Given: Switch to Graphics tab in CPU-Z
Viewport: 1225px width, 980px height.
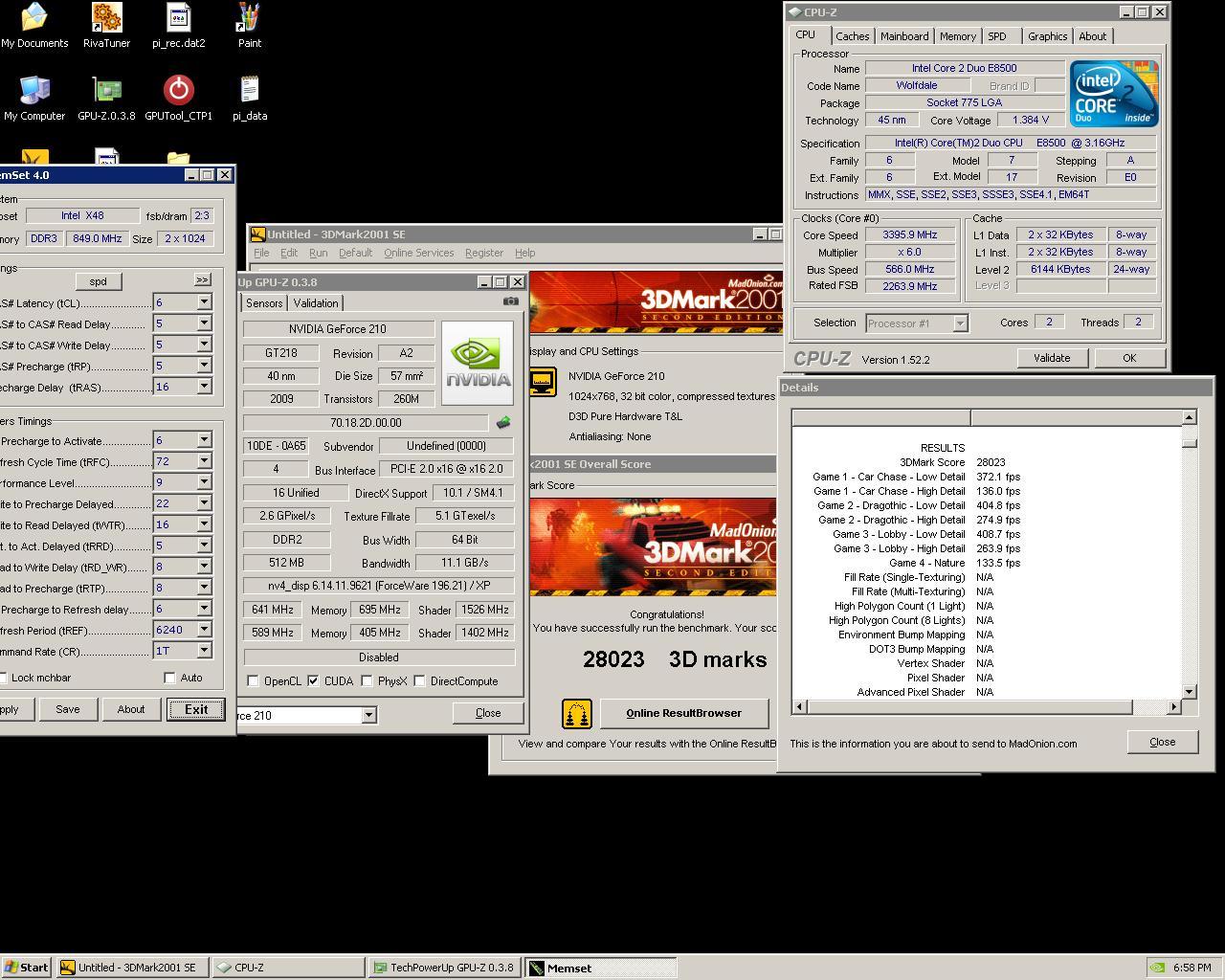Looking at the screenshot, I should point(1047,36).
